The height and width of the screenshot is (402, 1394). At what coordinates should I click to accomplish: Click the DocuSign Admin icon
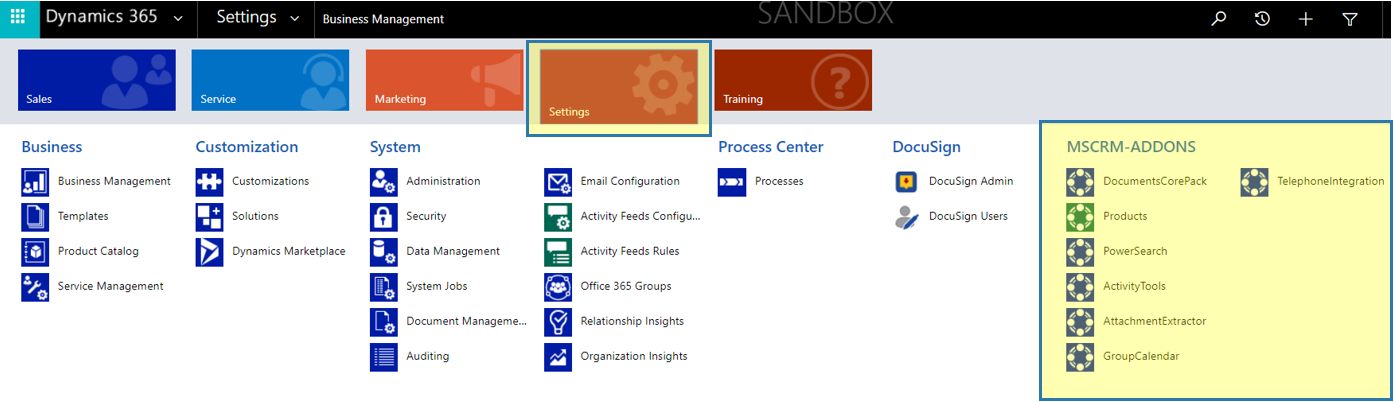[907, 182]
